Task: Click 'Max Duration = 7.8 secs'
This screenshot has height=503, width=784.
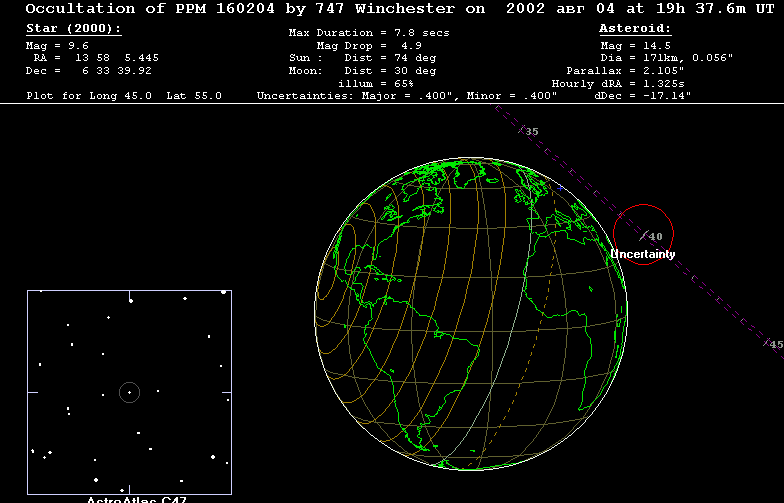Action: coord(369,32)
